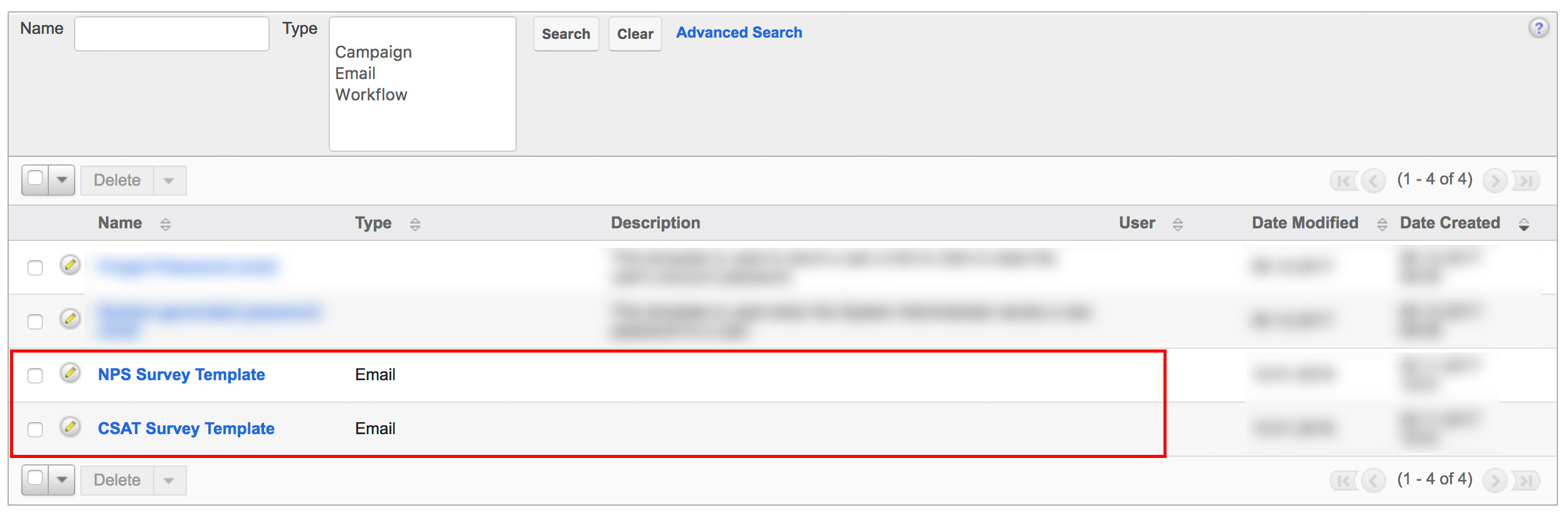This screenshot has height=527, width=1568.
Task: Select Campaign in the Type list
Action: coord(374,52)
